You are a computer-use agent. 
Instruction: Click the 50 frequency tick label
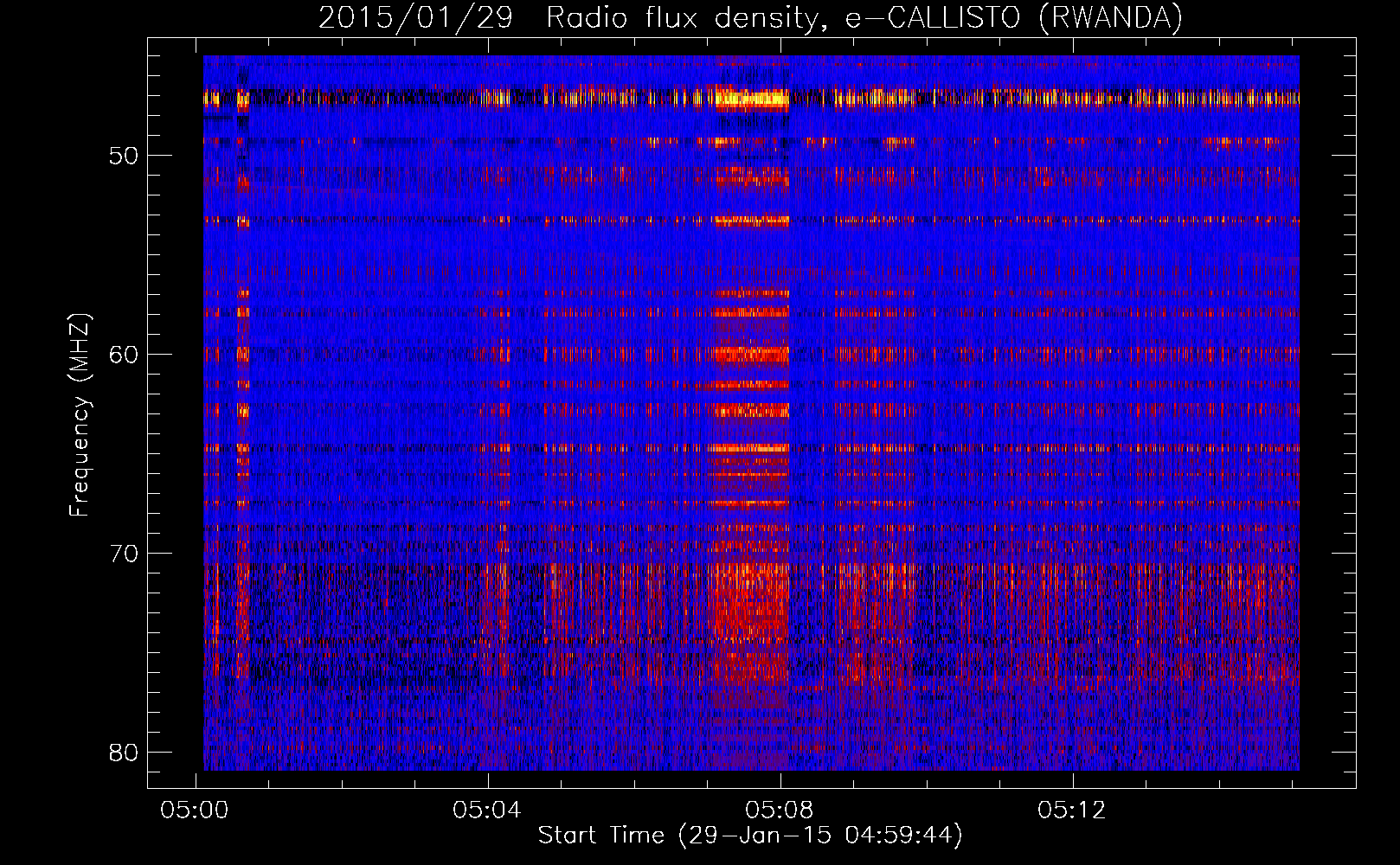[125, 156]
